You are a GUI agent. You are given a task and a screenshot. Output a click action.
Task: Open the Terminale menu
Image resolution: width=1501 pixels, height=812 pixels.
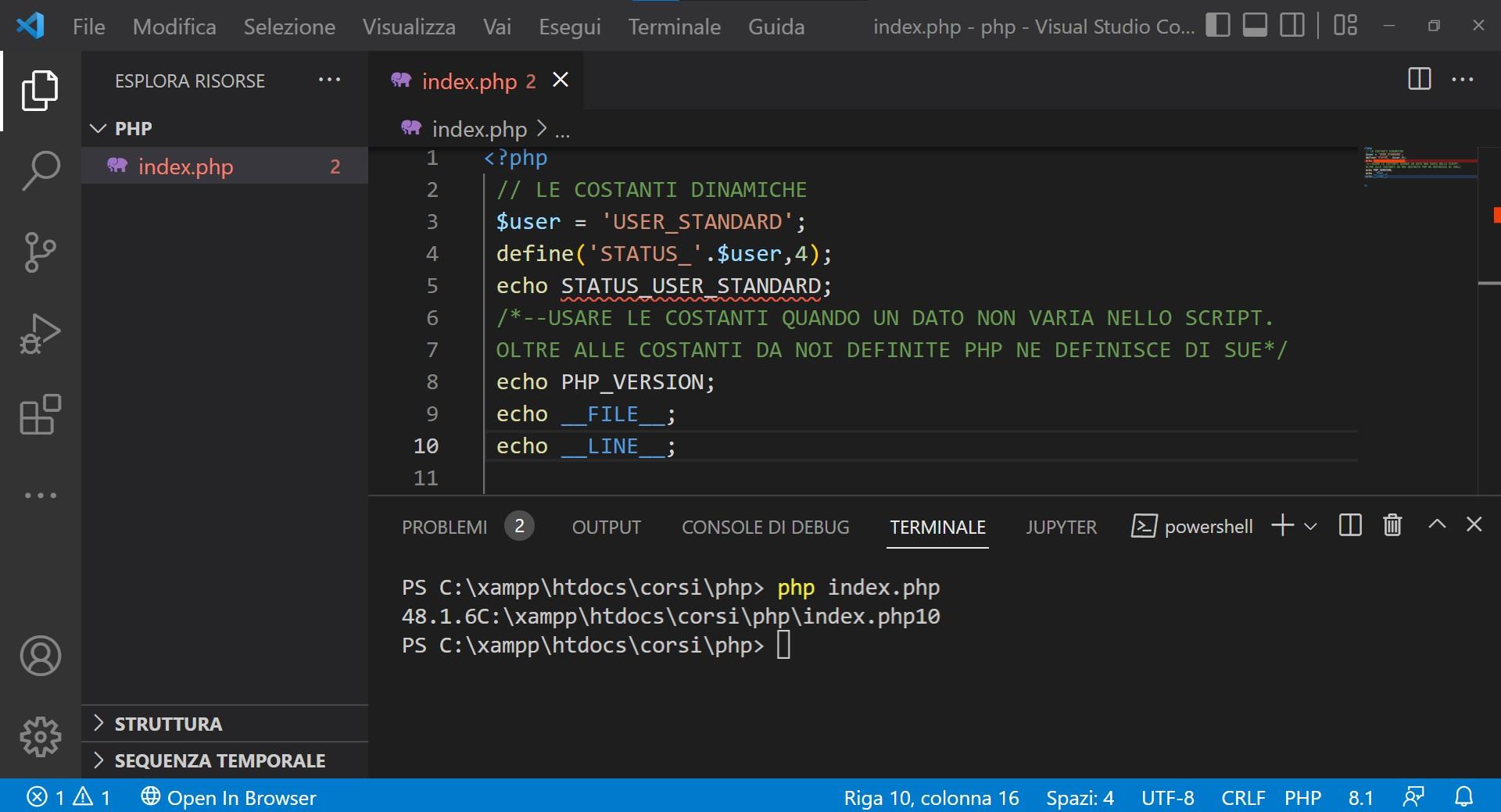point(675,27)
